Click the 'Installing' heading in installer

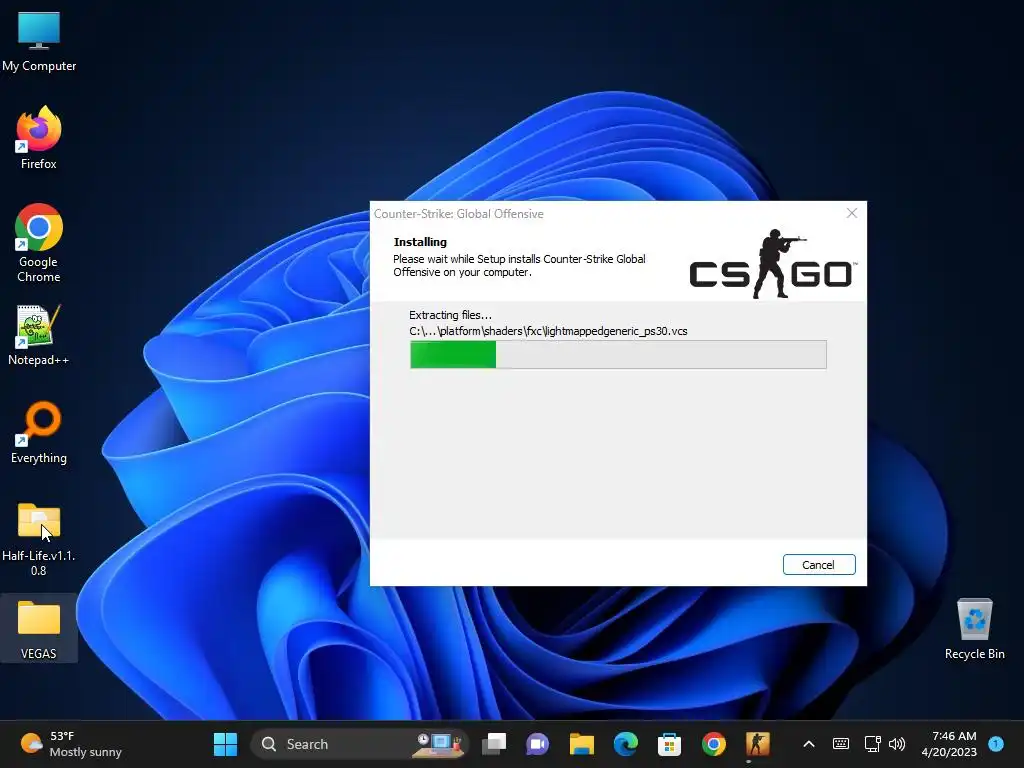click(x=420, y=242)
